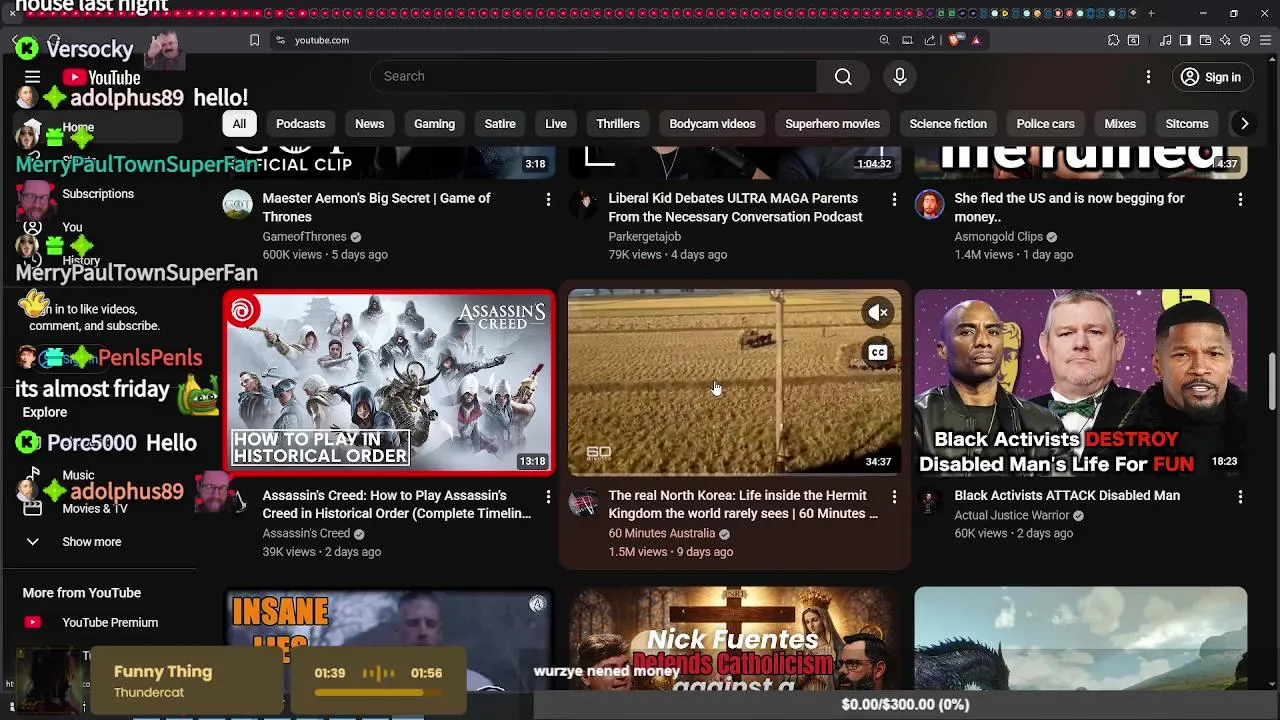Toggle captions CC on the video preview
This screenshot has width=1280, height=720.
(878, 352)
